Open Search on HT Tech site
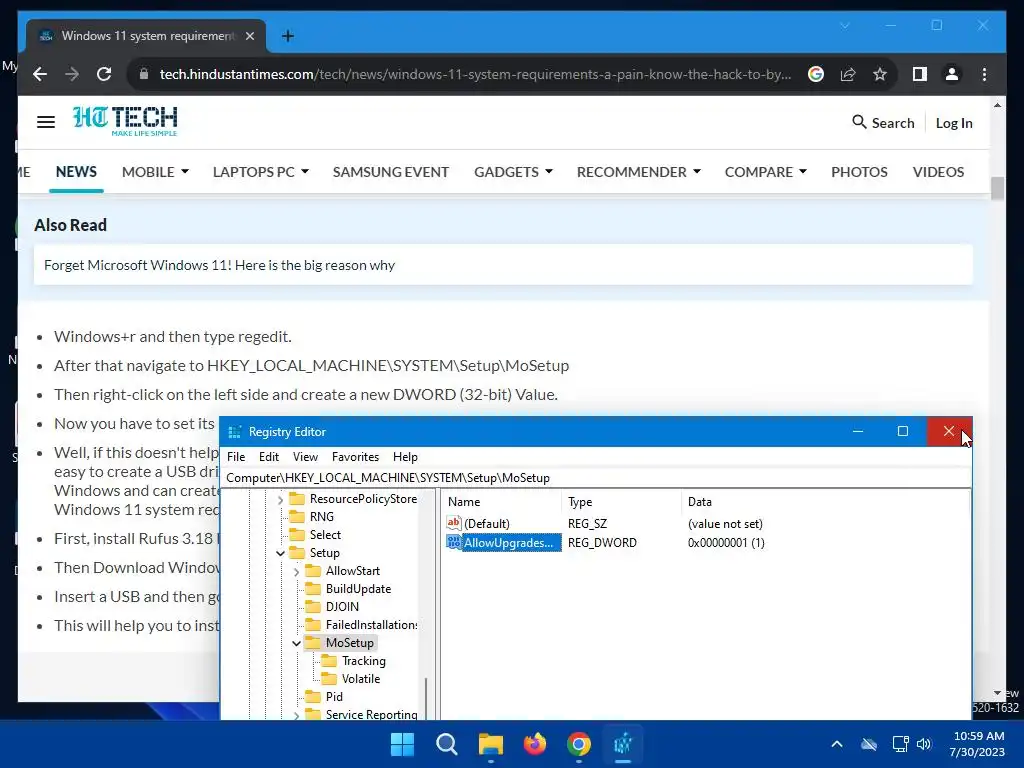The image size is (1024, 768). pos(883,123)
